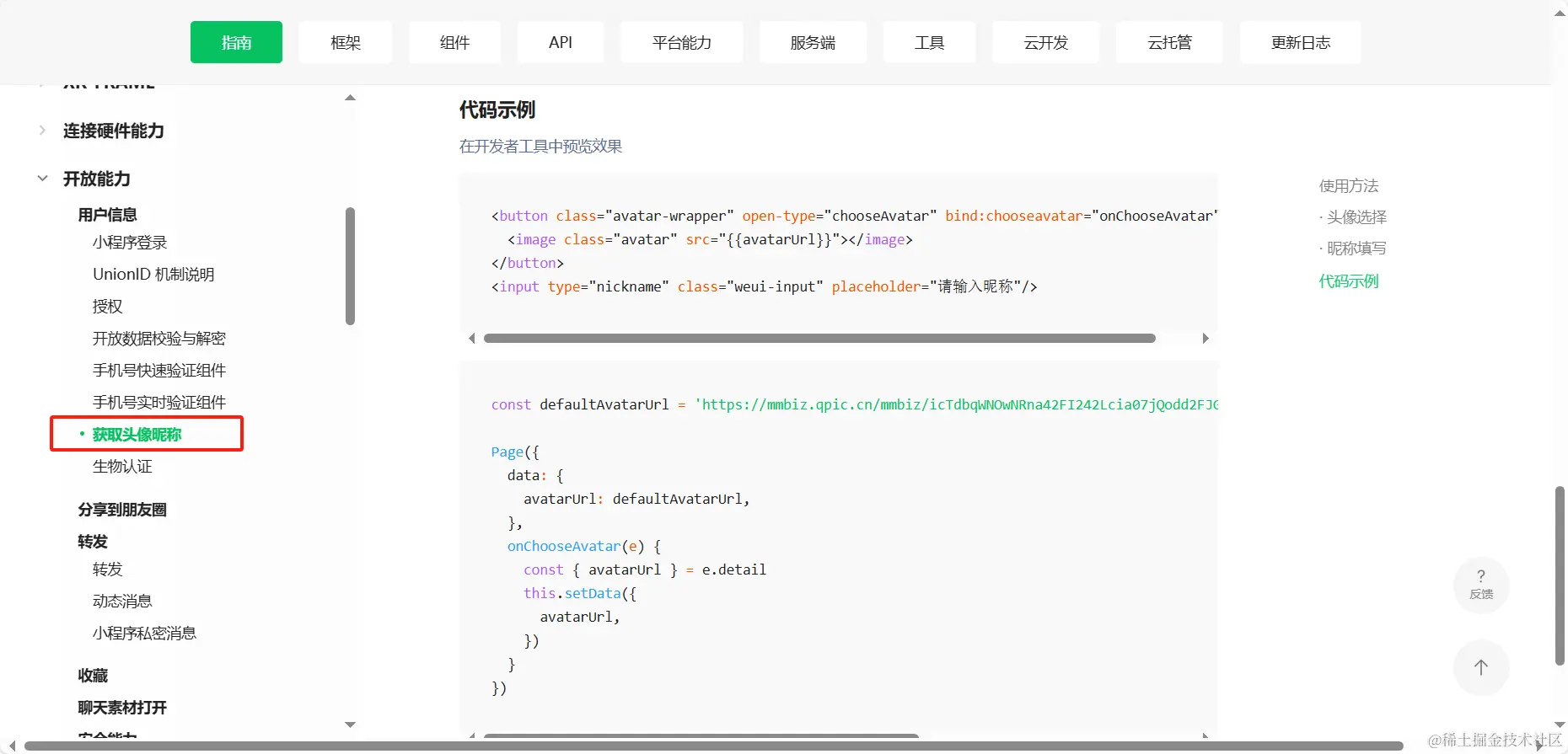Click the sidebar vertical scrollbar thumb
Image resolution: width=1568 pixels, height=754 pixels.
point(351,266)
